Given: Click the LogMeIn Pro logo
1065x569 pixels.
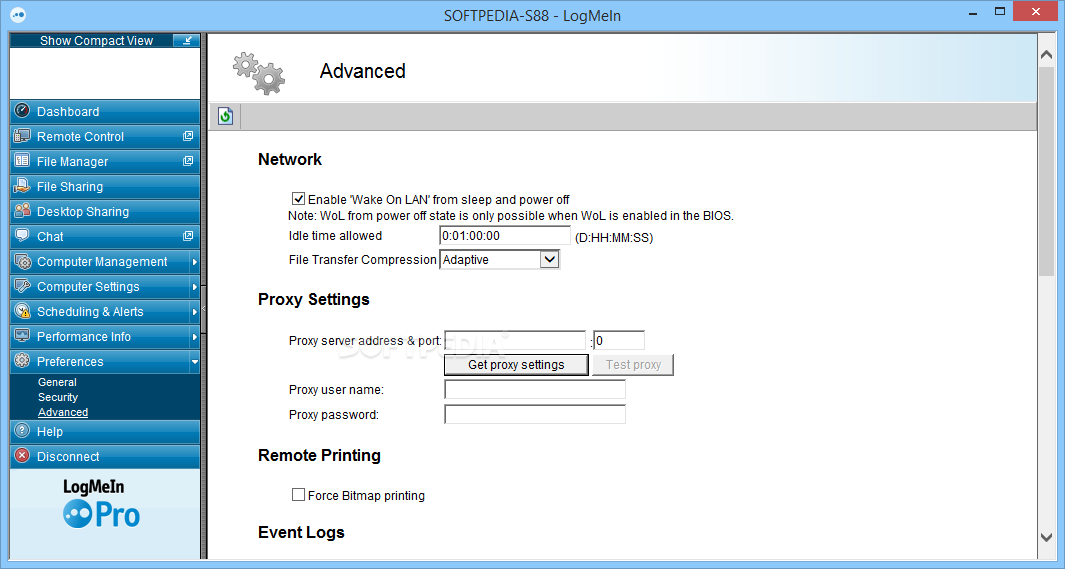Looking at the screenshot, I should coord(102,504).
